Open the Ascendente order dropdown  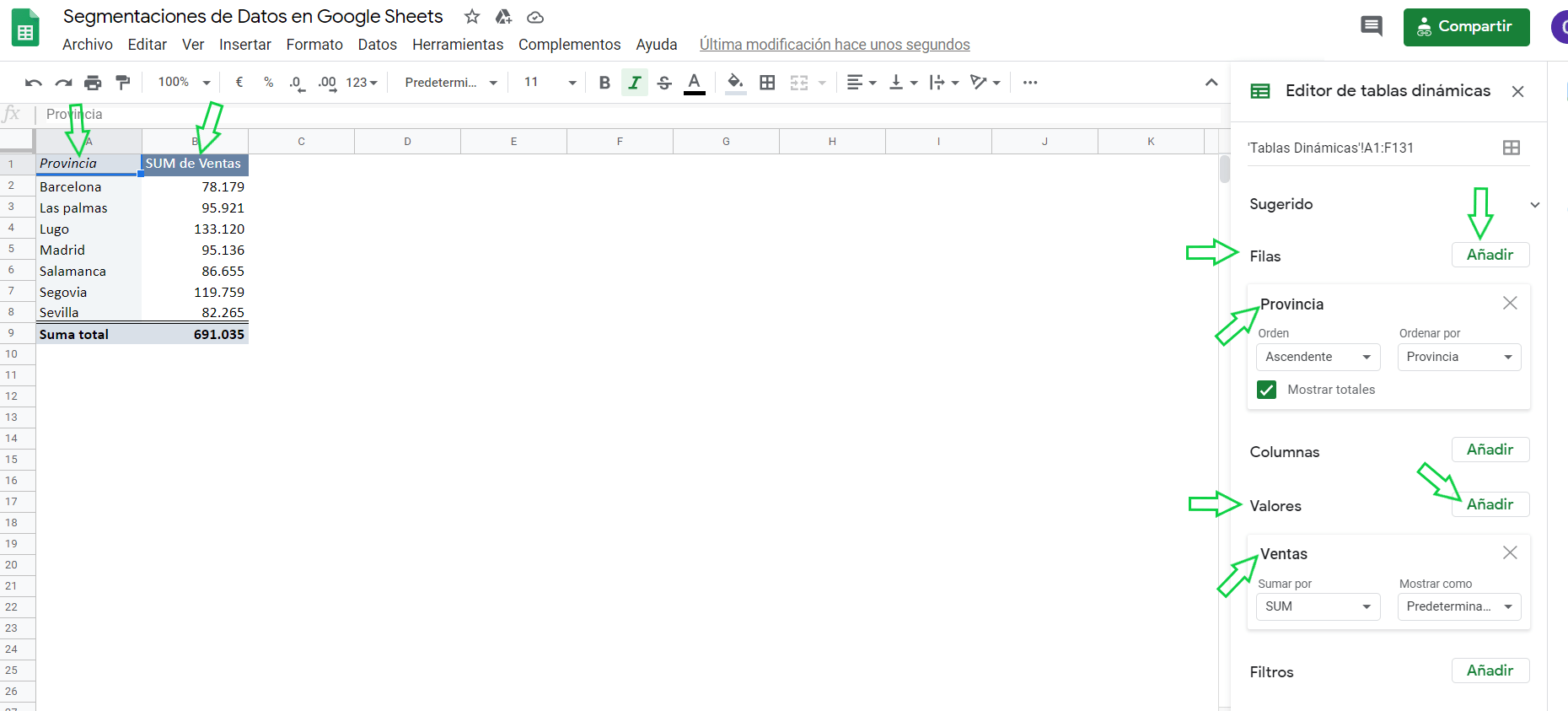click(x=1318, y=357)
